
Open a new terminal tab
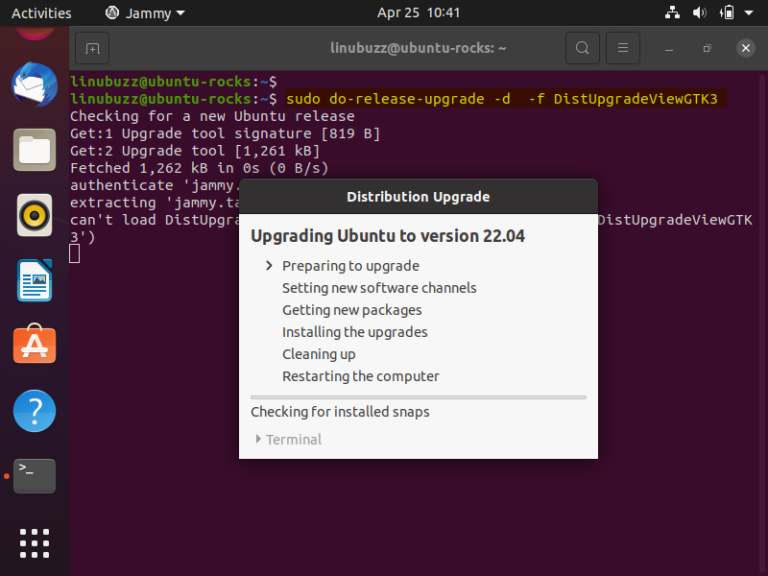92,48
